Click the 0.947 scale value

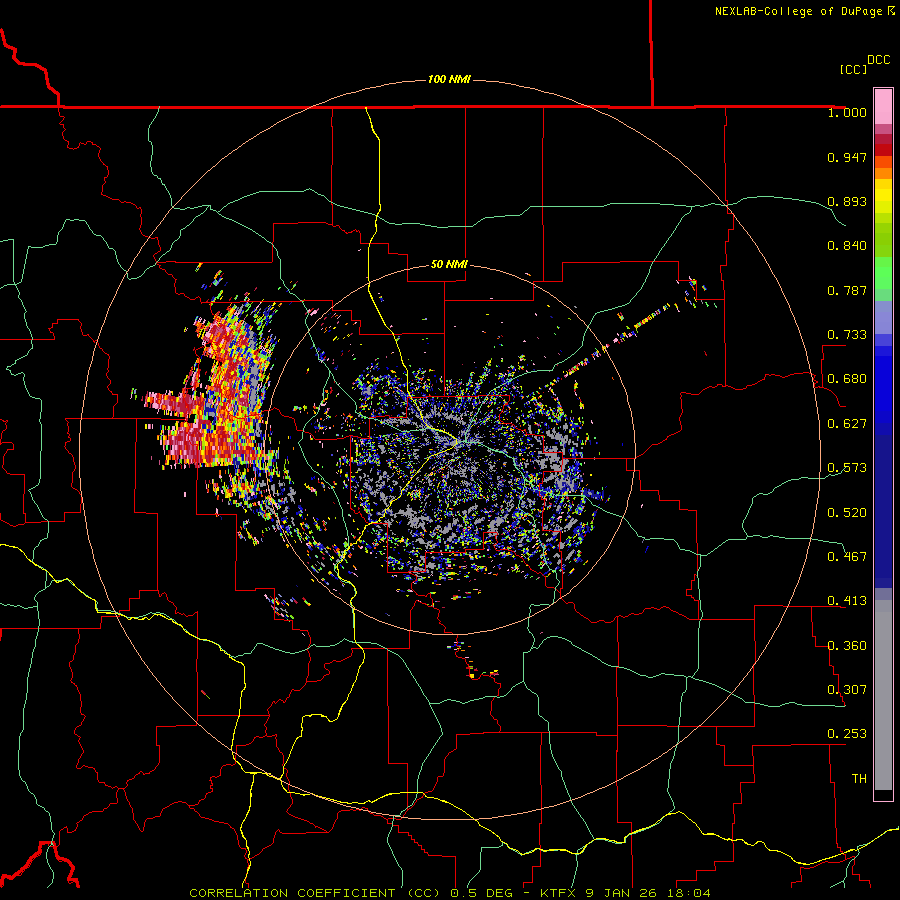pos(847,157)
